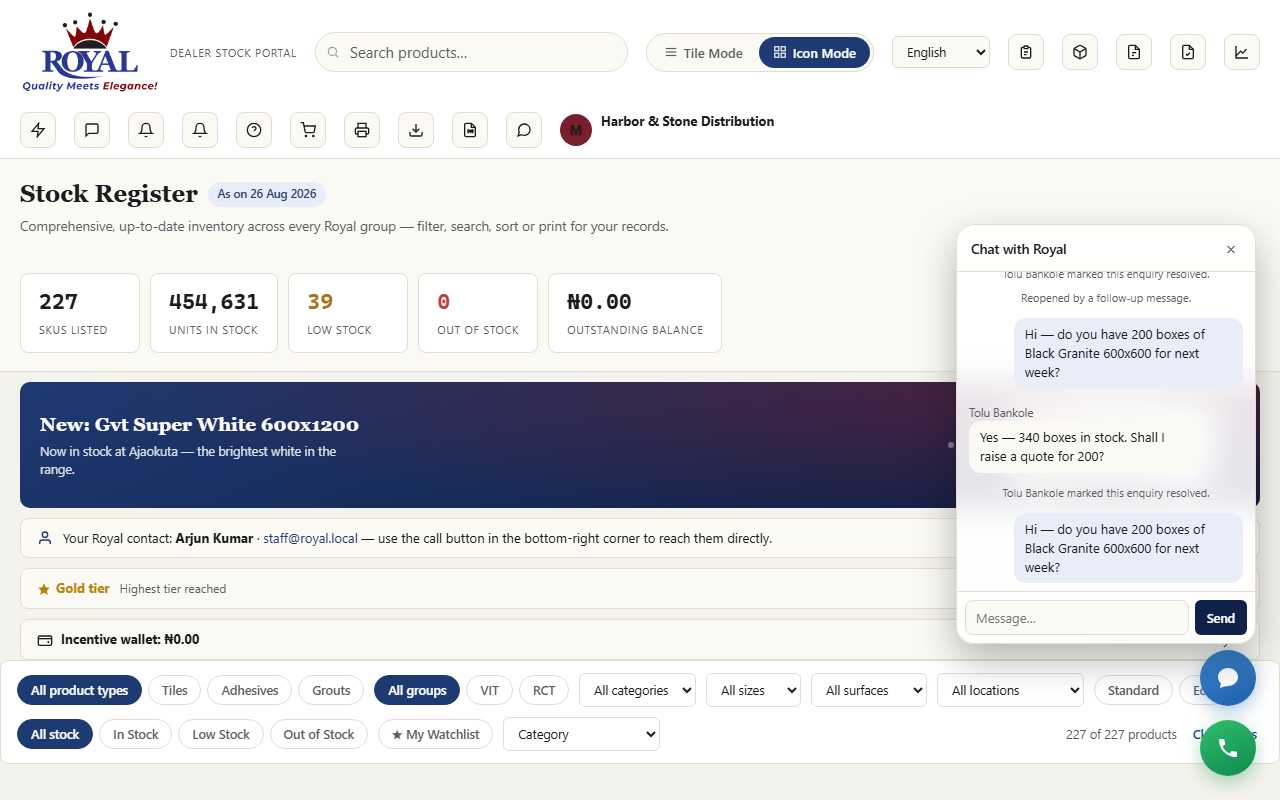Open the document-with-lines file icon
The height and width of the screenshot is (800, 1280).
coord(1134,52)
